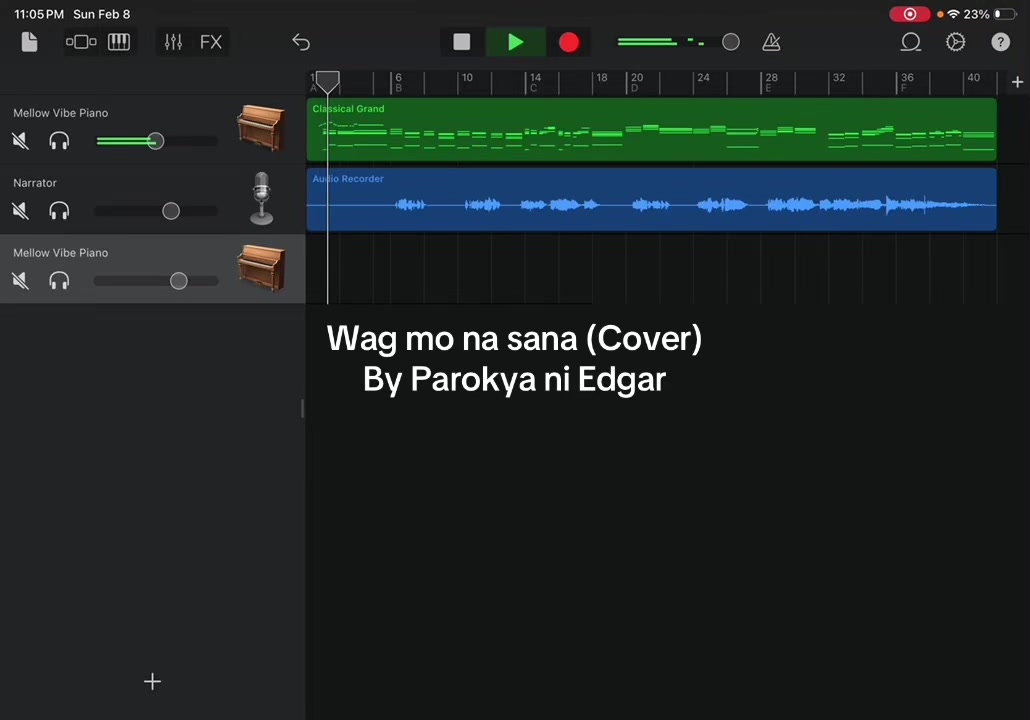Open track controls mixer sliders
The height and width of the screenshot is (720, 1030).
(x=173, y=42)
